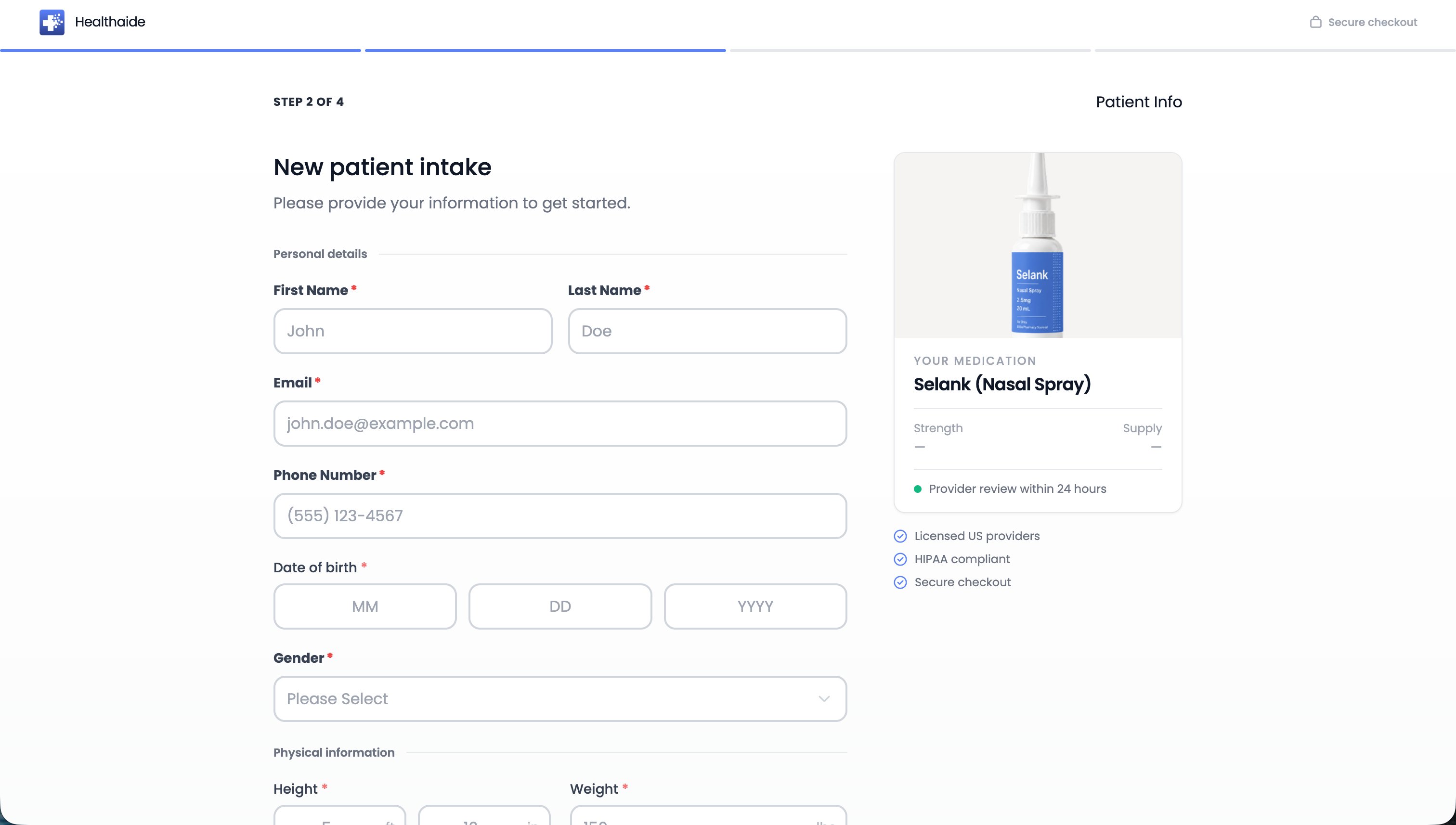This screenshot has width=1456, height=825.
Task: Click into the Email input field
Action: [x=560, y=423]
